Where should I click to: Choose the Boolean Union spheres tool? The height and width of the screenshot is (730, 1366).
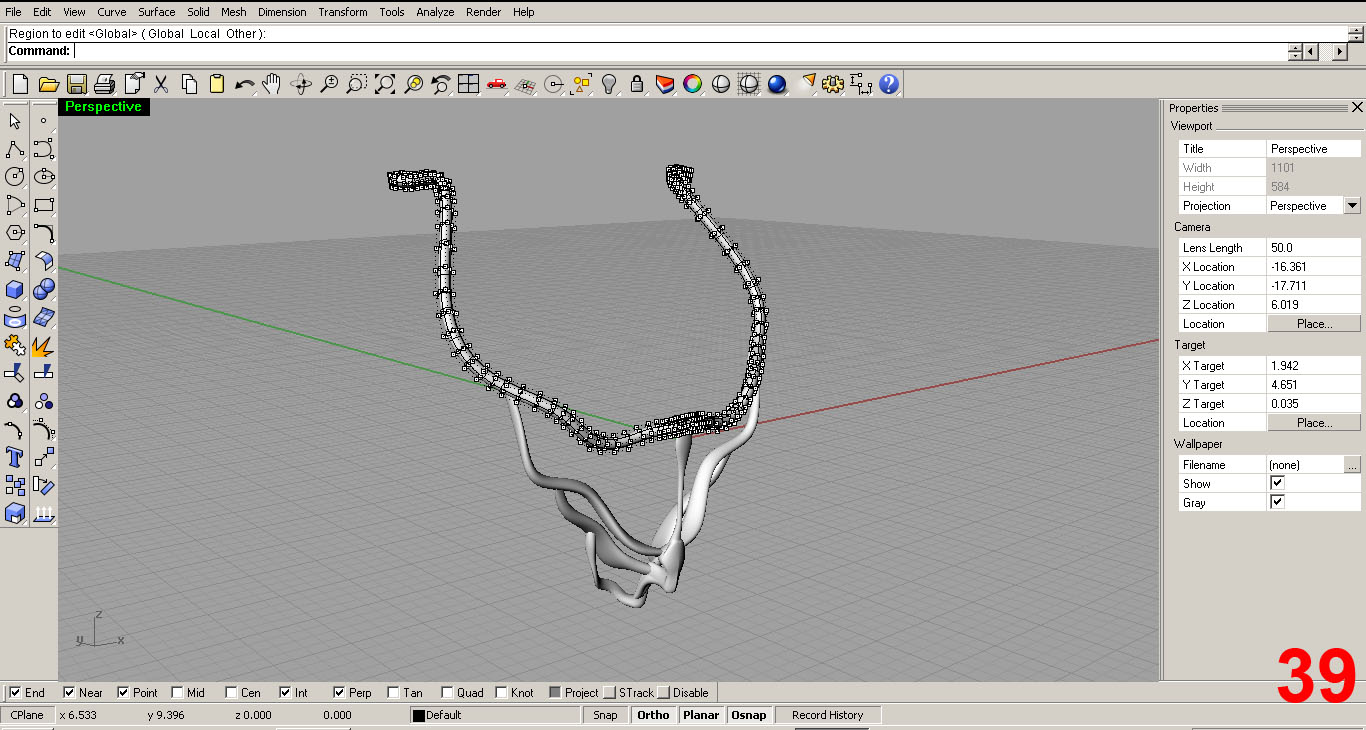tap(43, 289)
